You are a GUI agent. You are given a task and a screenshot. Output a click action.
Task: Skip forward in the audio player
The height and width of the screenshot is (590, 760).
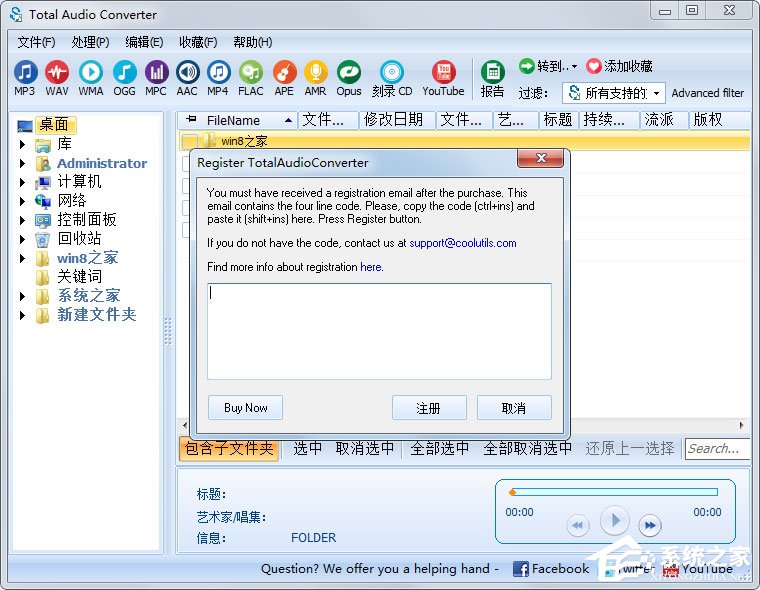(650, 525)
